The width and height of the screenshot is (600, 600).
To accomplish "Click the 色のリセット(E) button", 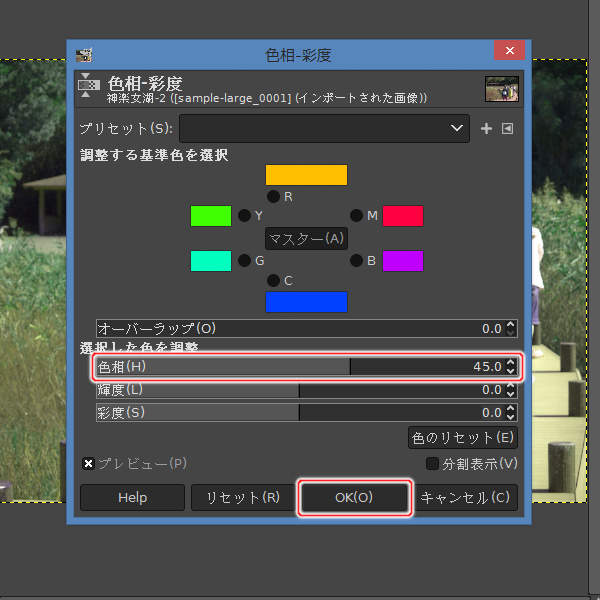I will click(x=463, y=438).
